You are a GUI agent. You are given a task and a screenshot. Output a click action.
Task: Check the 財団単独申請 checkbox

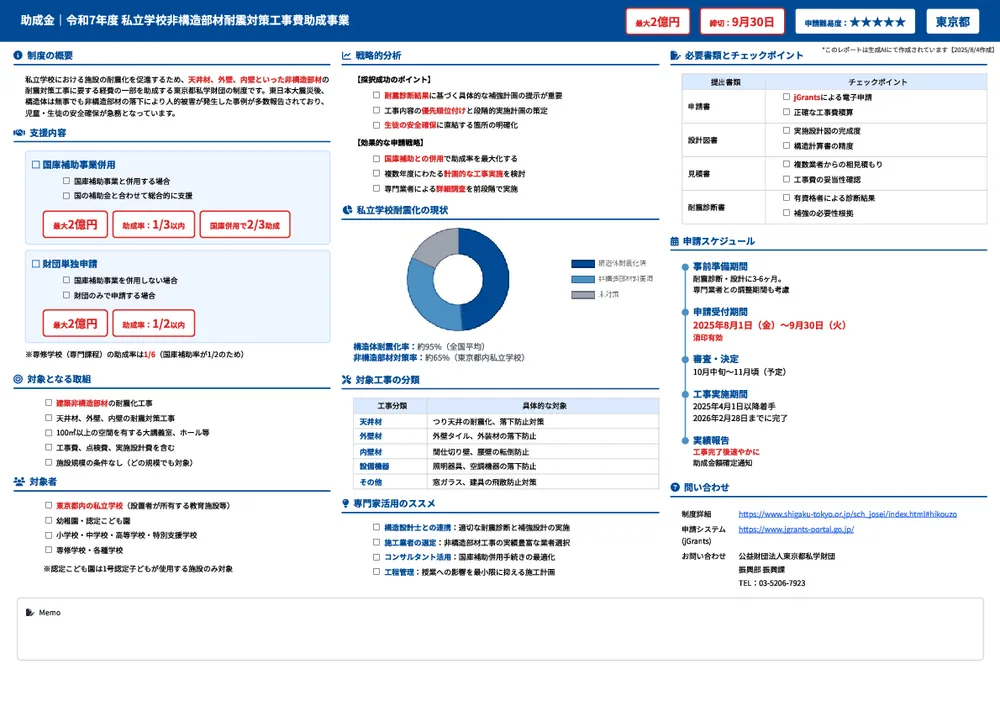[36, 263]
